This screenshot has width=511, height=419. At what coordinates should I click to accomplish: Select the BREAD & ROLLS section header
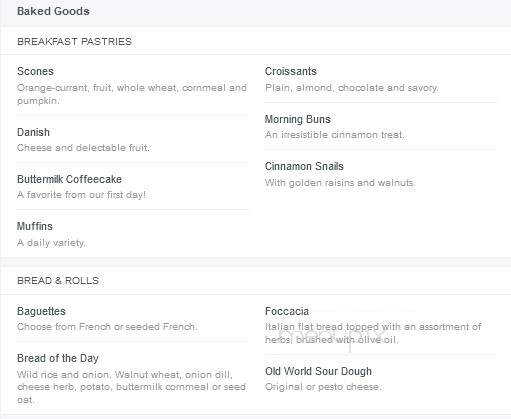tap(58, 281)
